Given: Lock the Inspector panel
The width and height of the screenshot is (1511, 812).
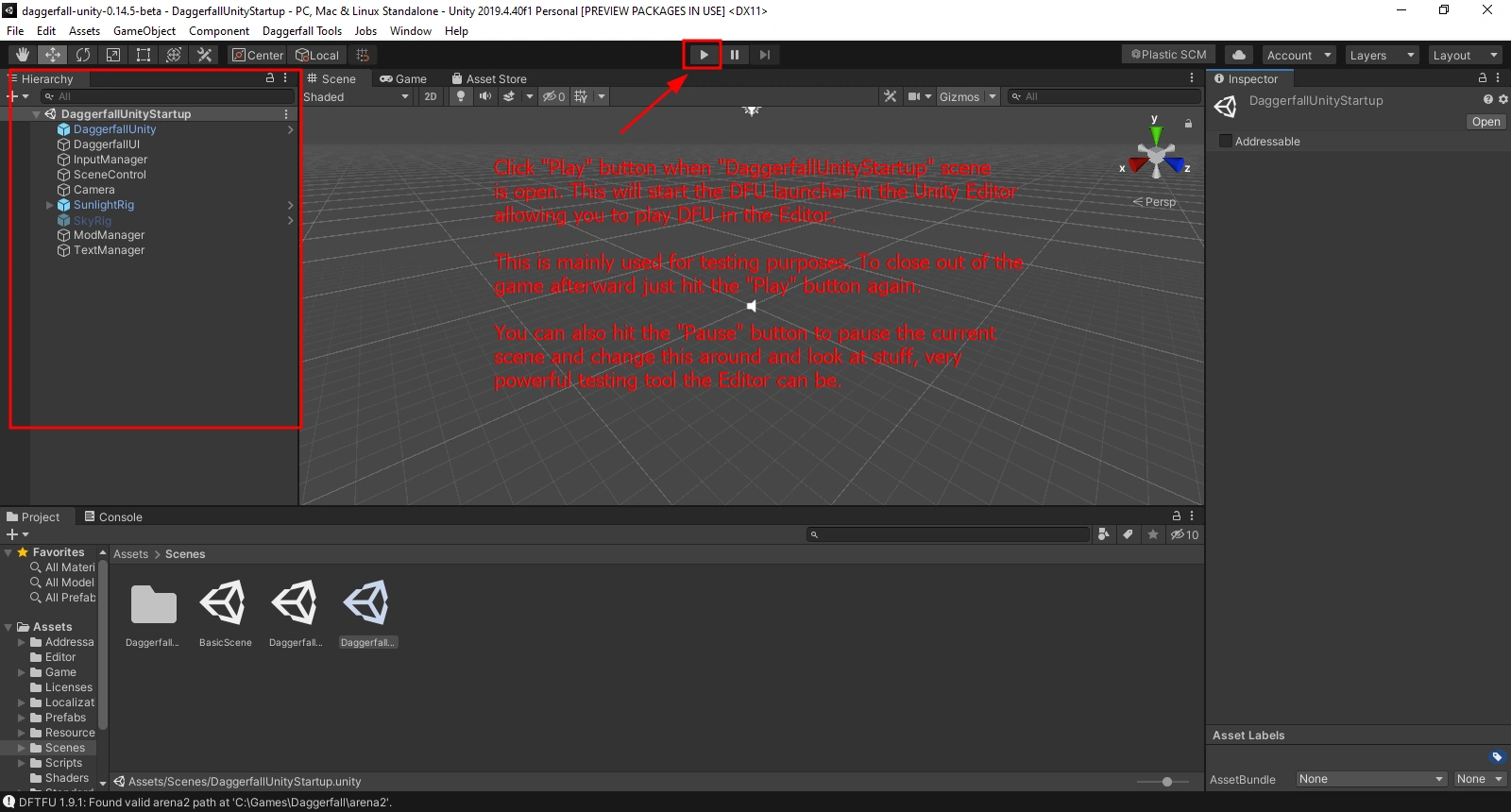Looking at the screenshot, I should point(1483,78).
